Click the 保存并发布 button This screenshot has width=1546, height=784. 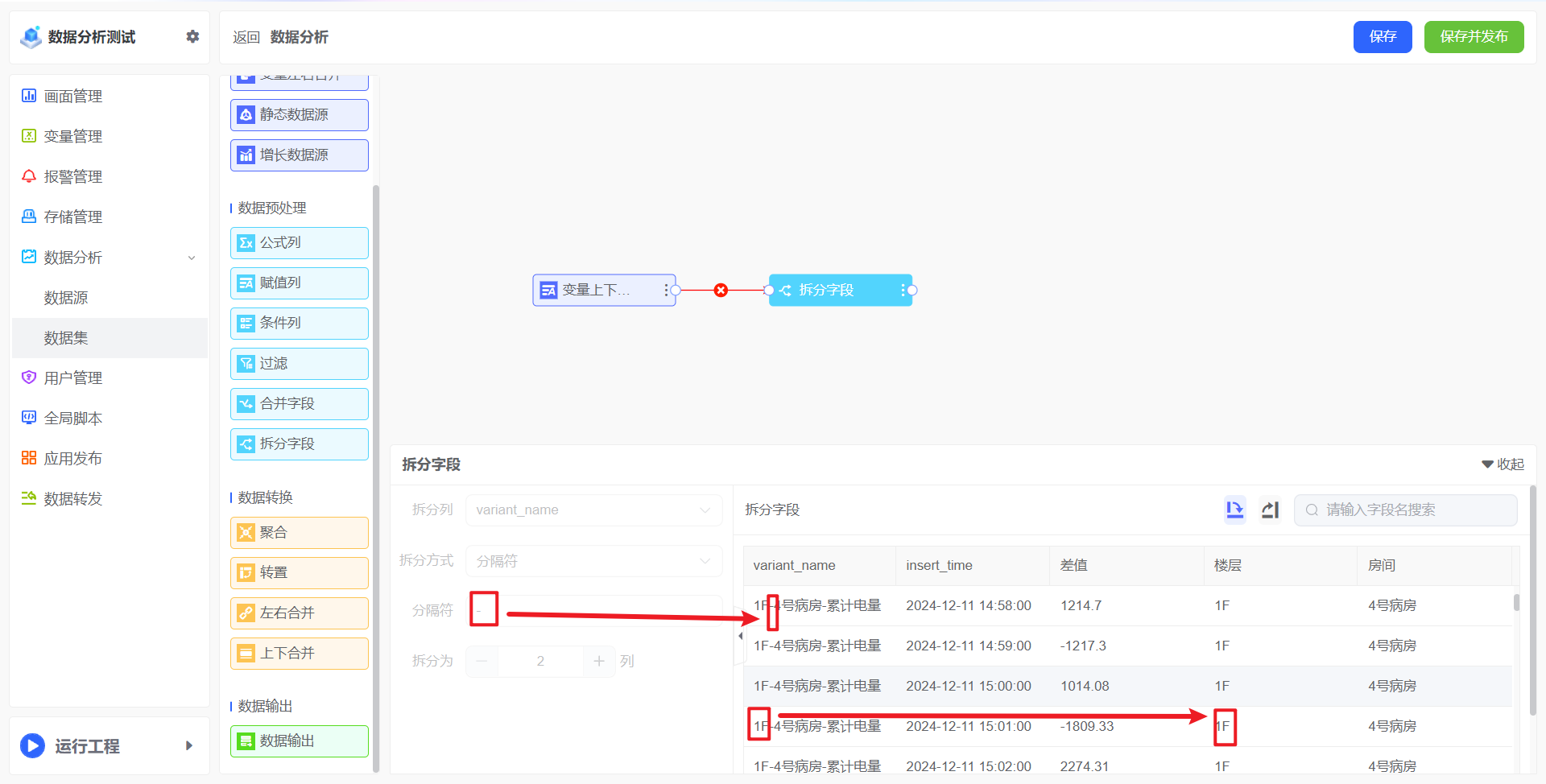pyautogui.click(x=1474, y=36)
